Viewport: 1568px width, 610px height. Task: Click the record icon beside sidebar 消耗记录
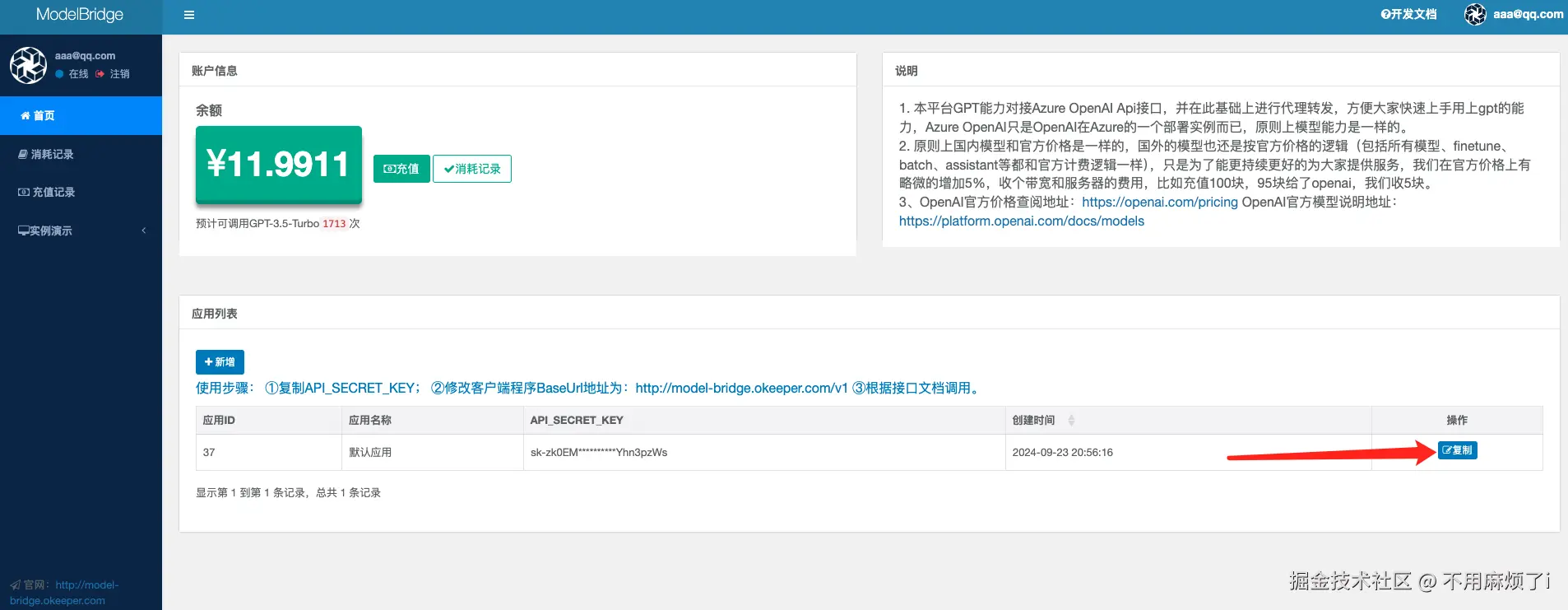tap(23, 154)
